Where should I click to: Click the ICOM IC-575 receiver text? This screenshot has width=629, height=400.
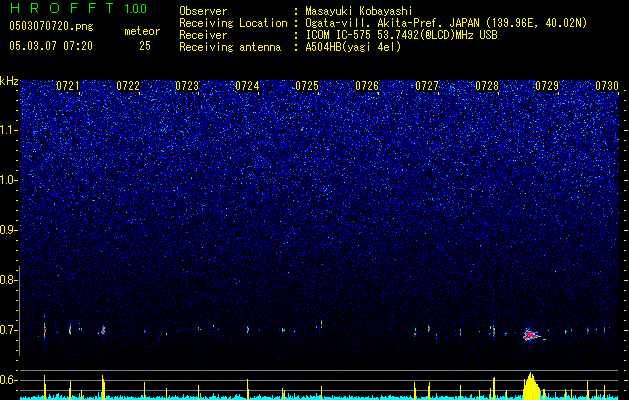[401, 35]
